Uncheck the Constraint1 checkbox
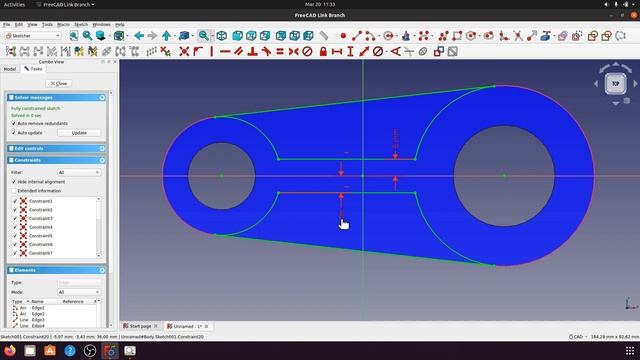 (x=15, y=201)
